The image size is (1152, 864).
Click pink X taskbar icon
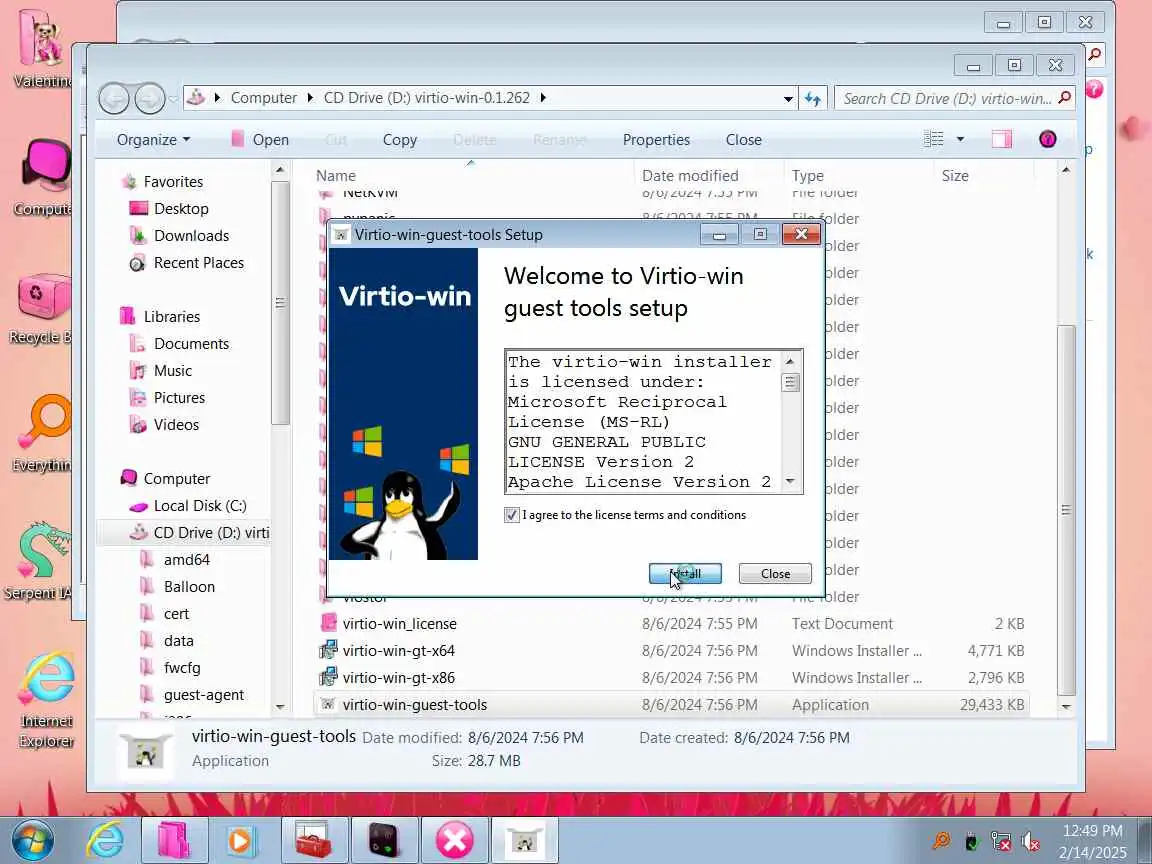coord(454,840)
